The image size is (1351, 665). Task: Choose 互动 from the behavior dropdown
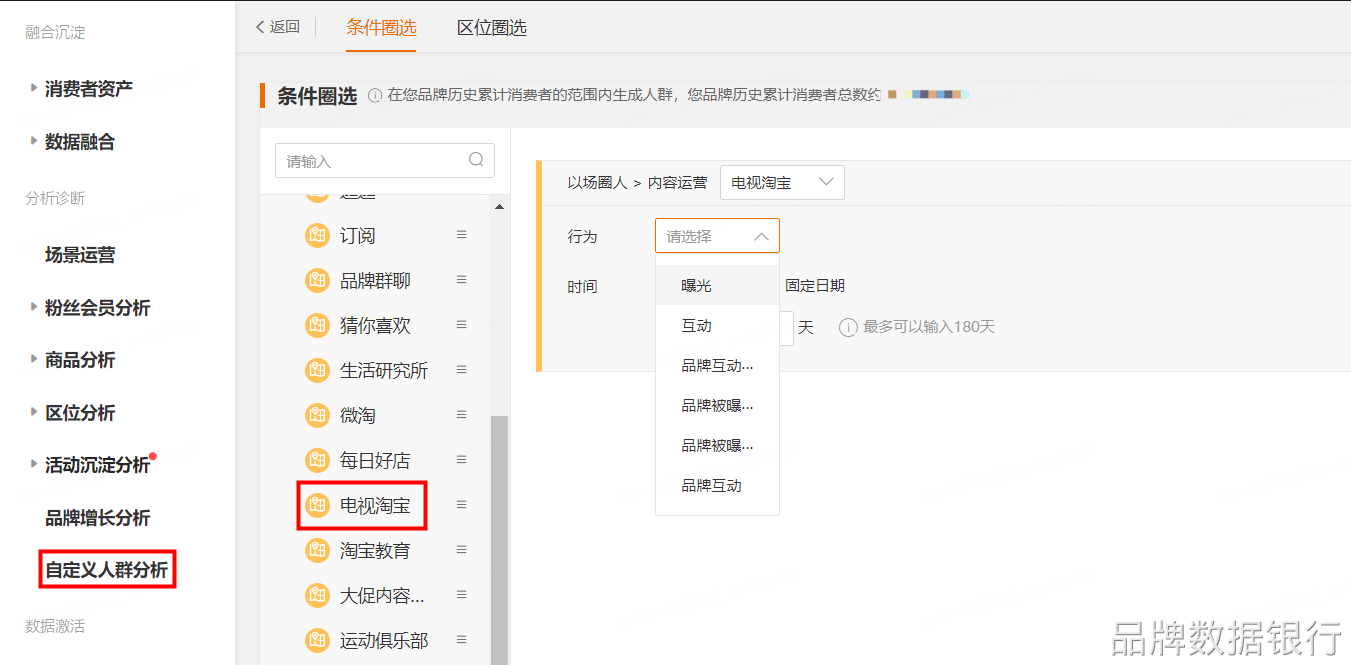pyautogui.click(x=717, y=325)
